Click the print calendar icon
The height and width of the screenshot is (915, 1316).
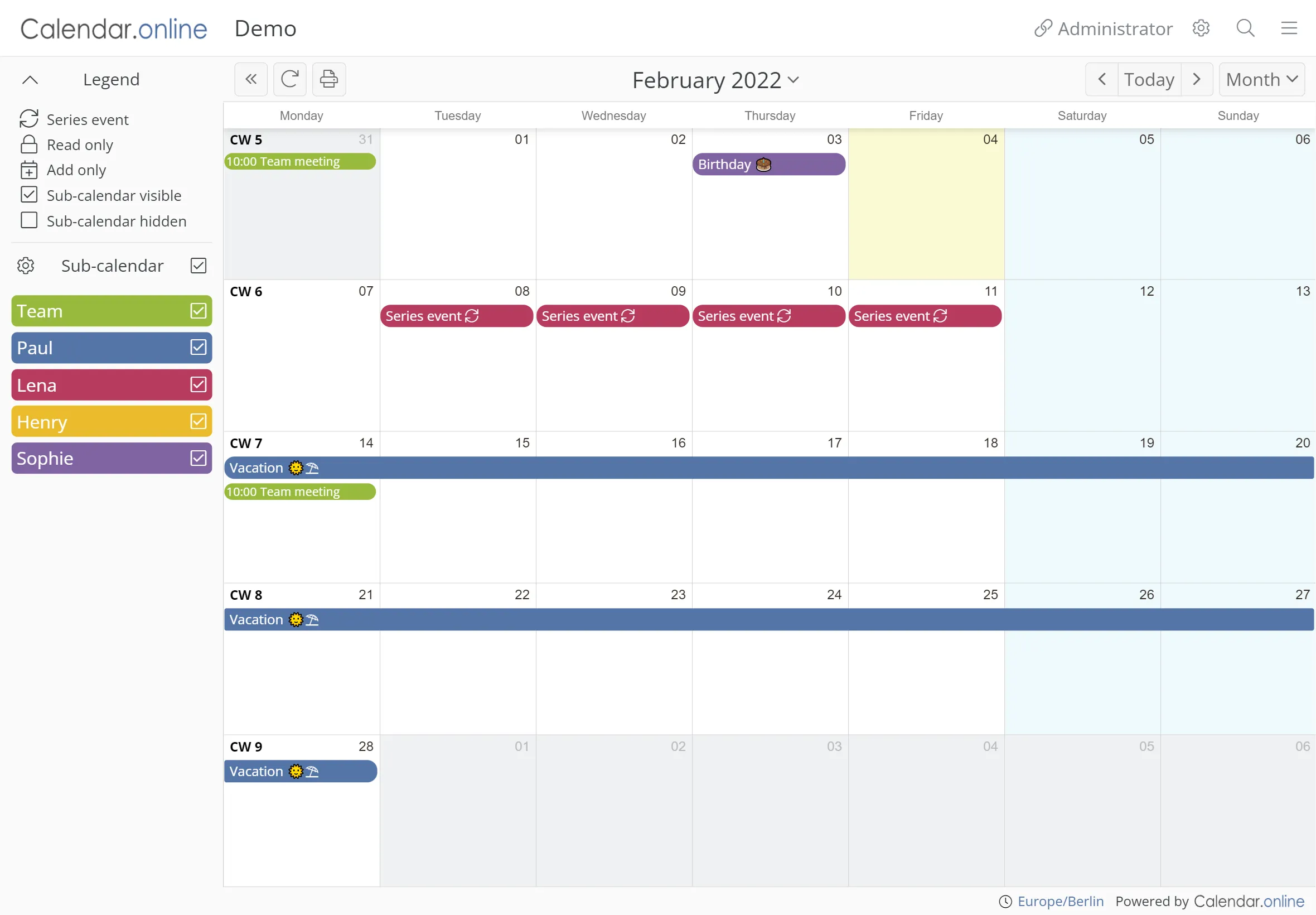(328, 79)
